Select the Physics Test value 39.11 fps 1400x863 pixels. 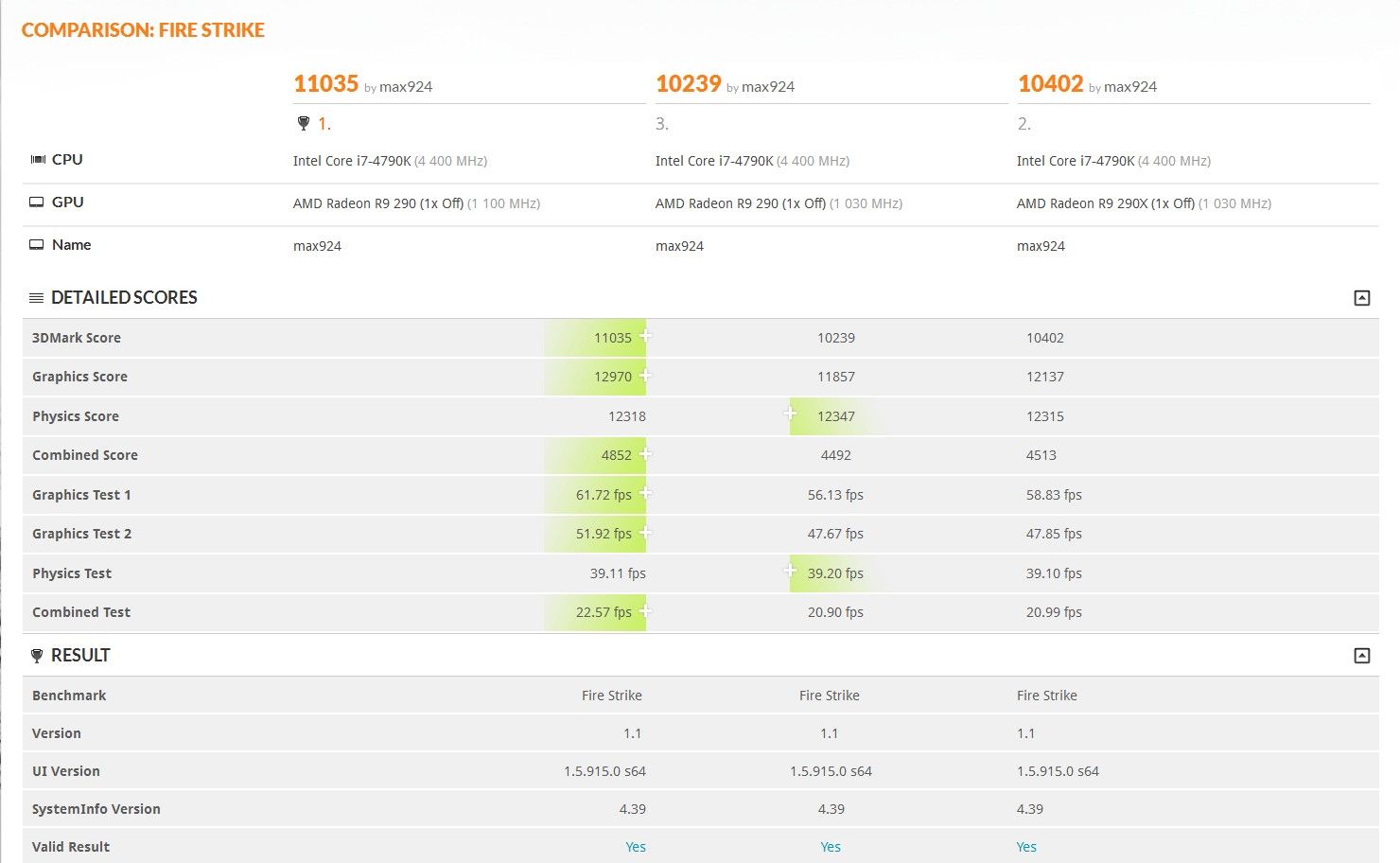click(618, 573)
